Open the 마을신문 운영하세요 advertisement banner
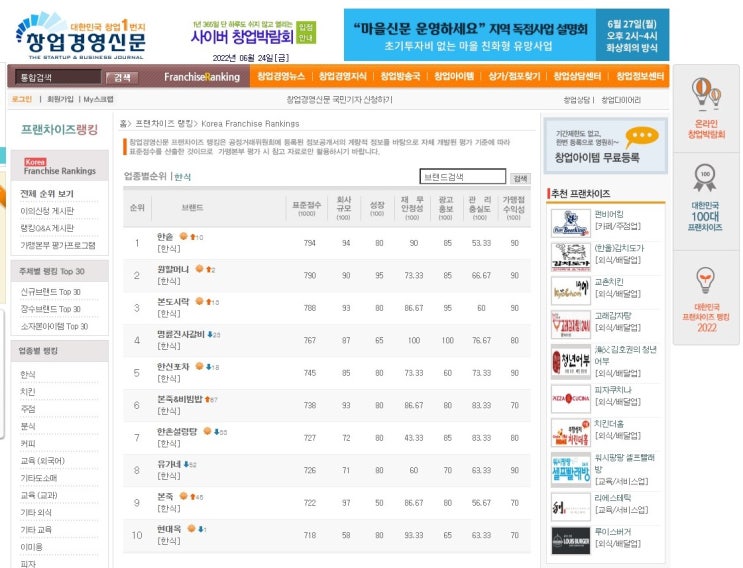 [x=507, y=35]
